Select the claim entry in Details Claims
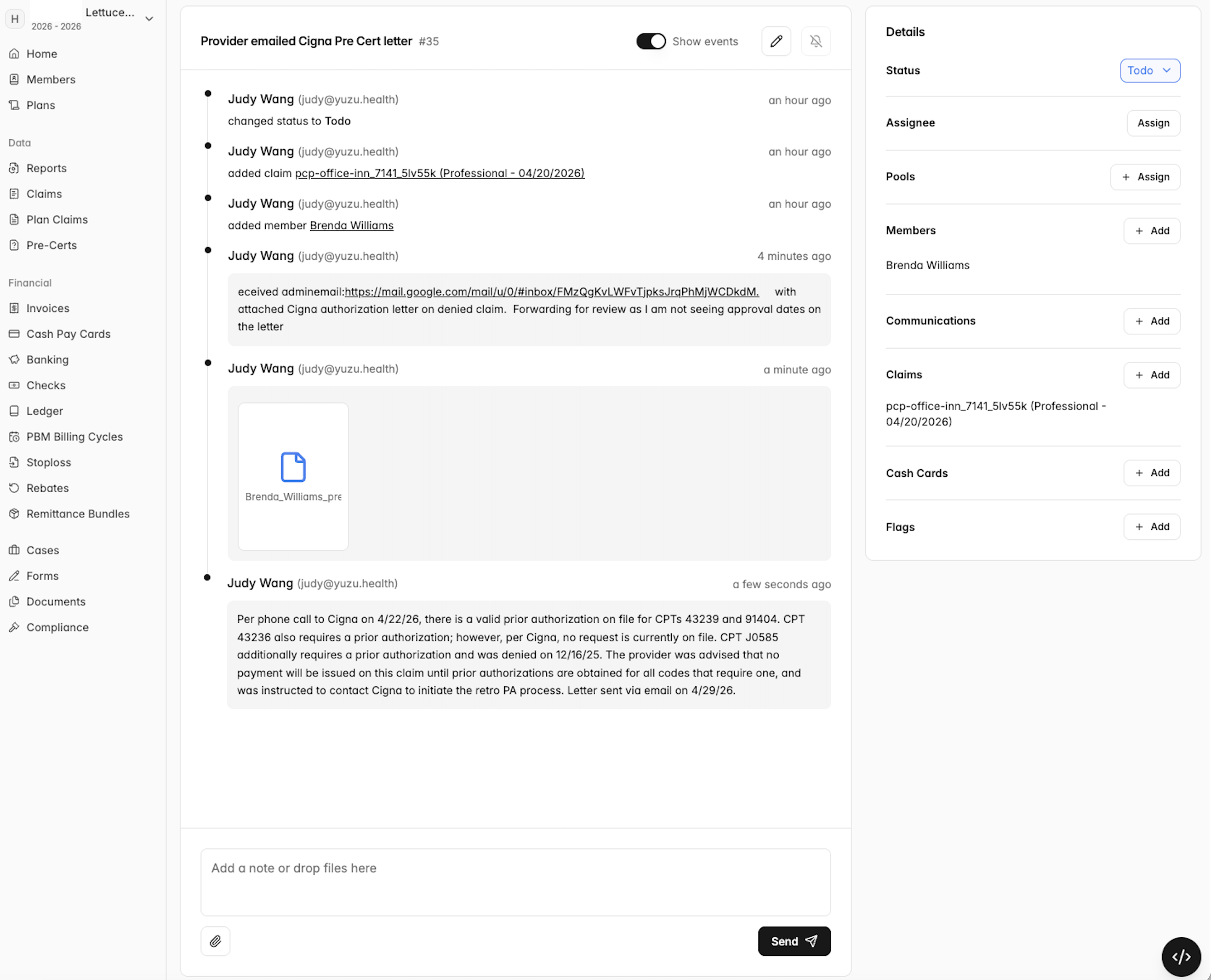Screen dimensions: 1211x980 [996, 414]
